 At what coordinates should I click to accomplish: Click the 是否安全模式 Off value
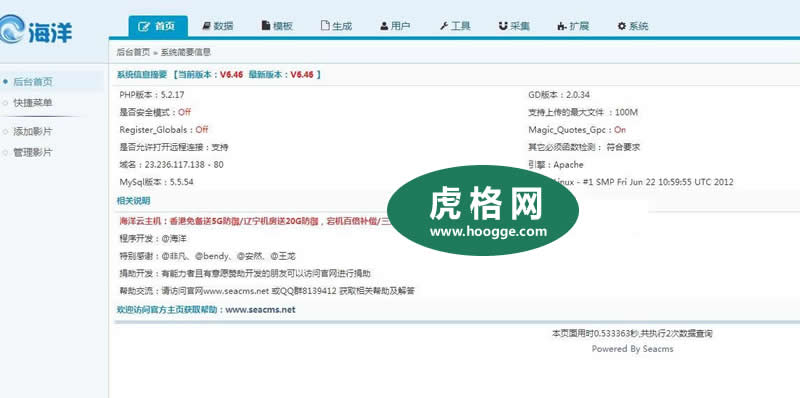pos(184,112)
